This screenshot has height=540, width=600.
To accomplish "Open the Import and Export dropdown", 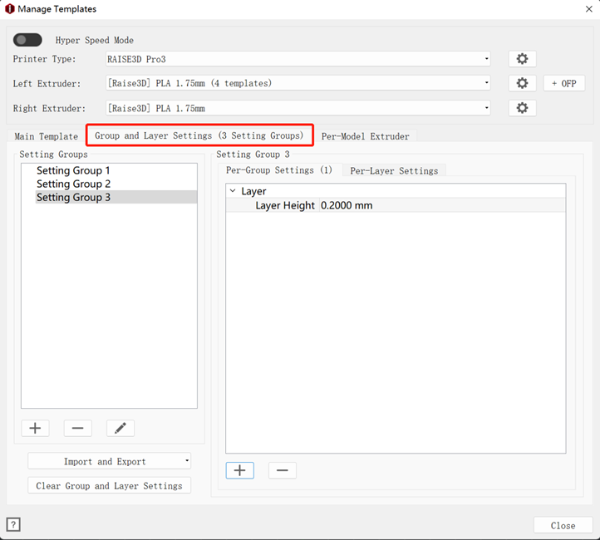I will (x=109, y=462).
